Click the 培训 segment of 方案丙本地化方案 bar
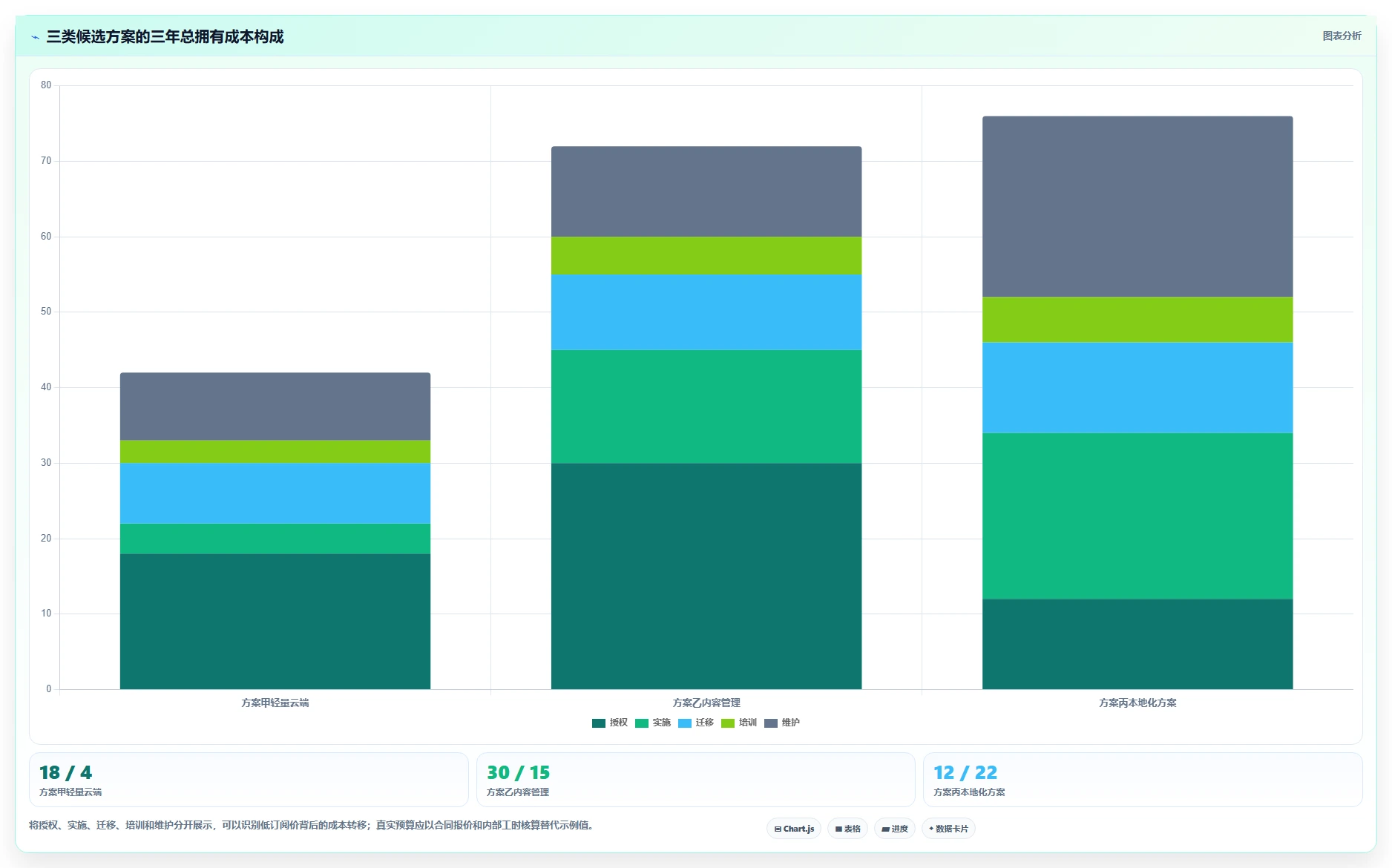 point(1137,320)
